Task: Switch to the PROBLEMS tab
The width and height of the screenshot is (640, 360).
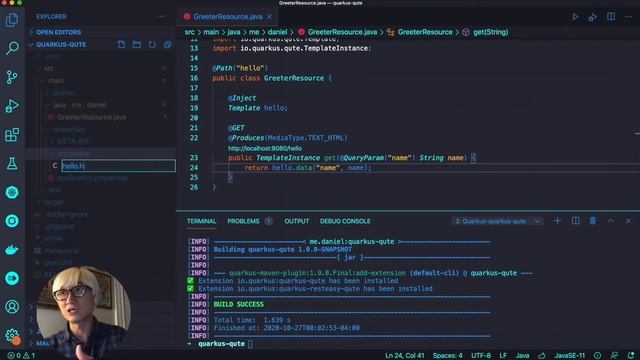Action: (x=243, y=221)
